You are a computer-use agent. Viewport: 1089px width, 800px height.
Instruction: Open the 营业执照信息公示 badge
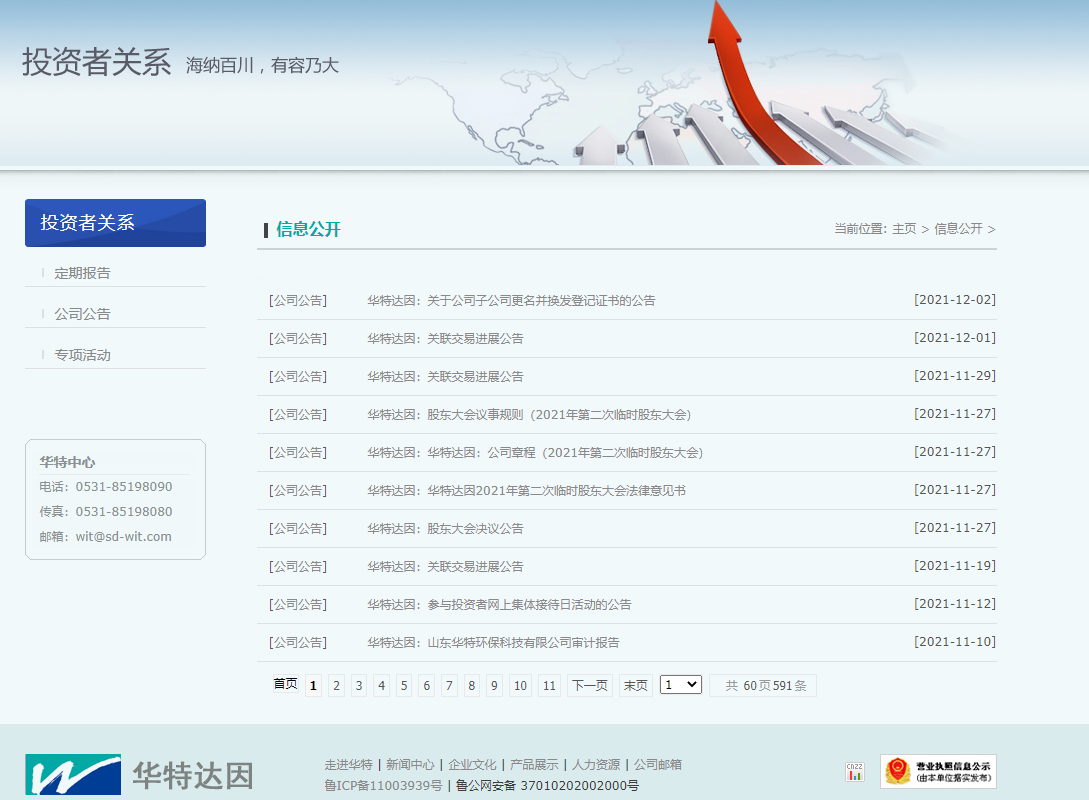pyautogui.click(x=938, y=772)
